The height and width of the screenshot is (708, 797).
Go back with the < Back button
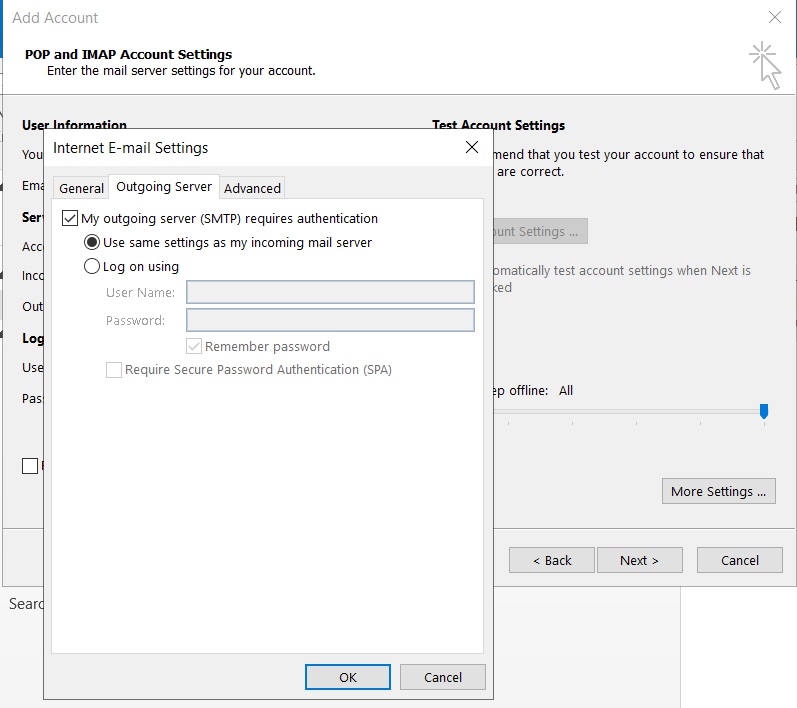551,560
